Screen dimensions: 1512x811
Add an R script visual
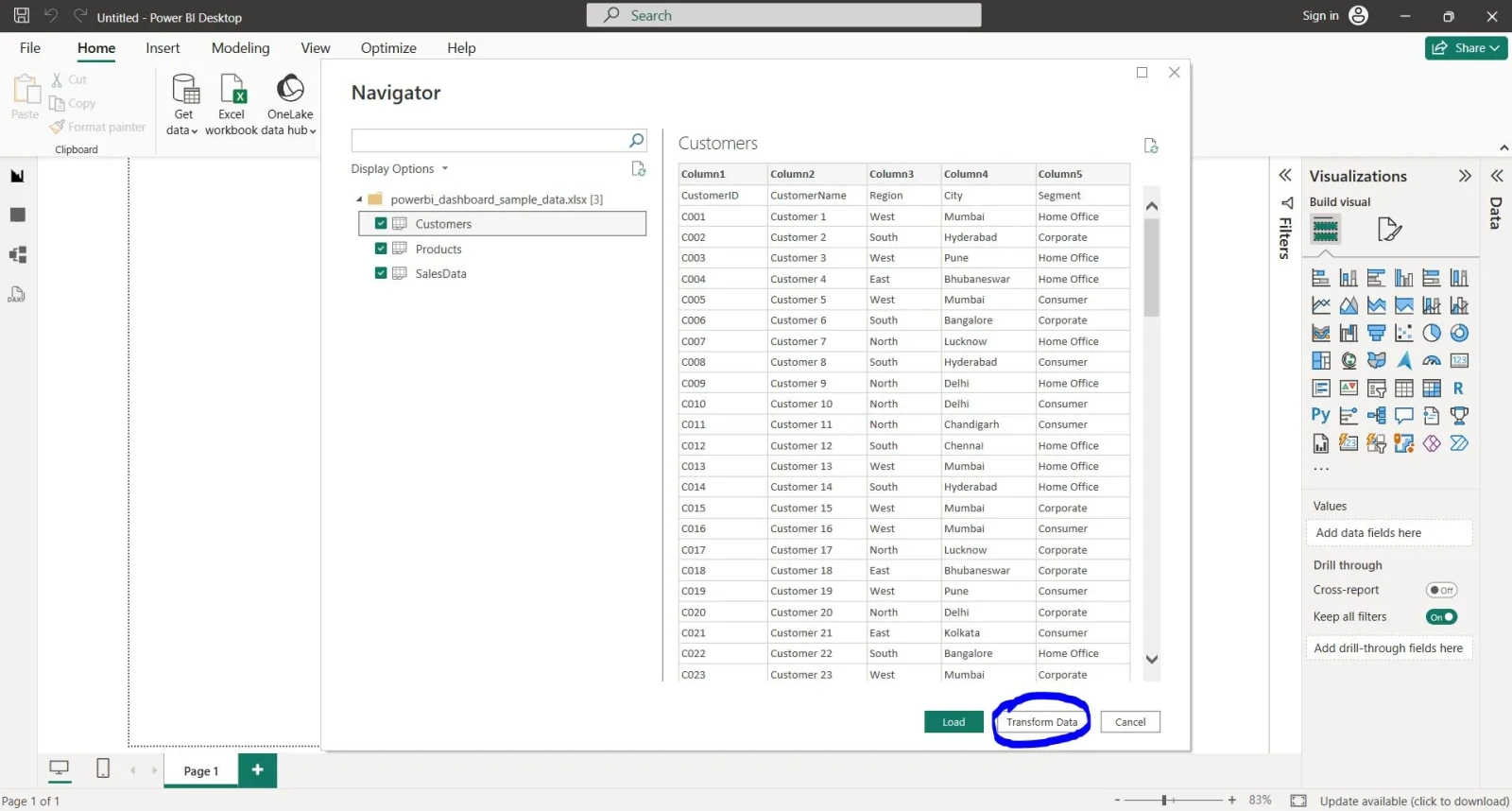tap(1459, 388)
